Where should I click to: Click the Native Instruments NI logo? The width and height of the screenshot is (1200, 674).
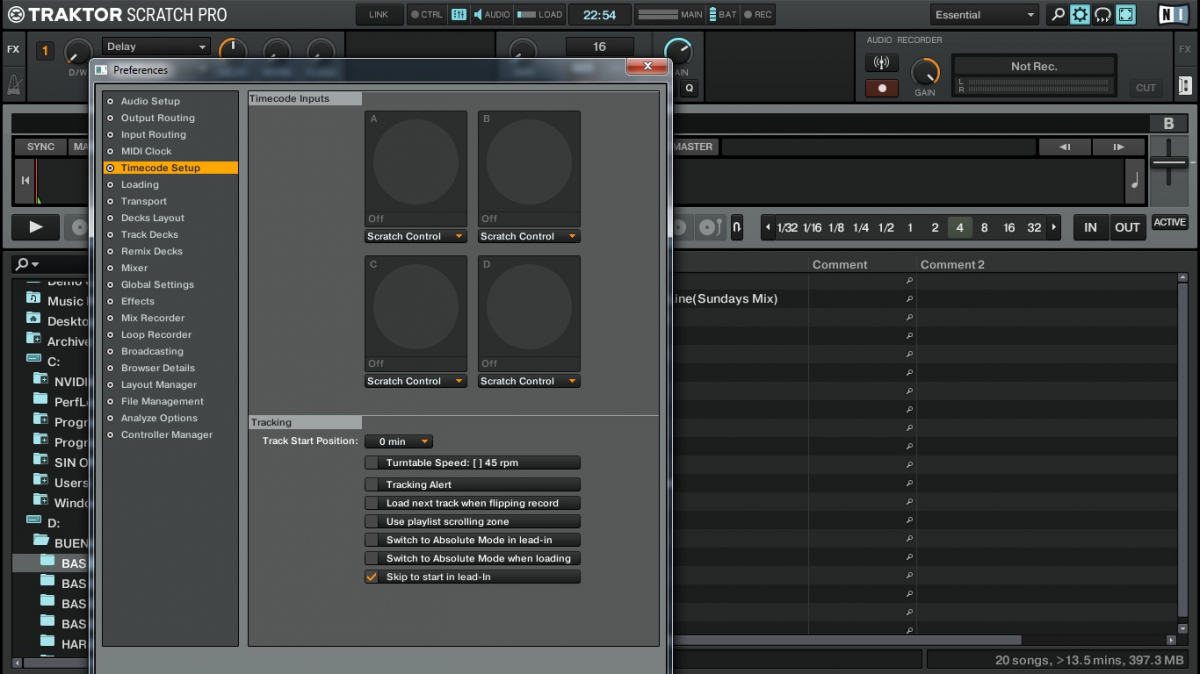(1172, 15)
